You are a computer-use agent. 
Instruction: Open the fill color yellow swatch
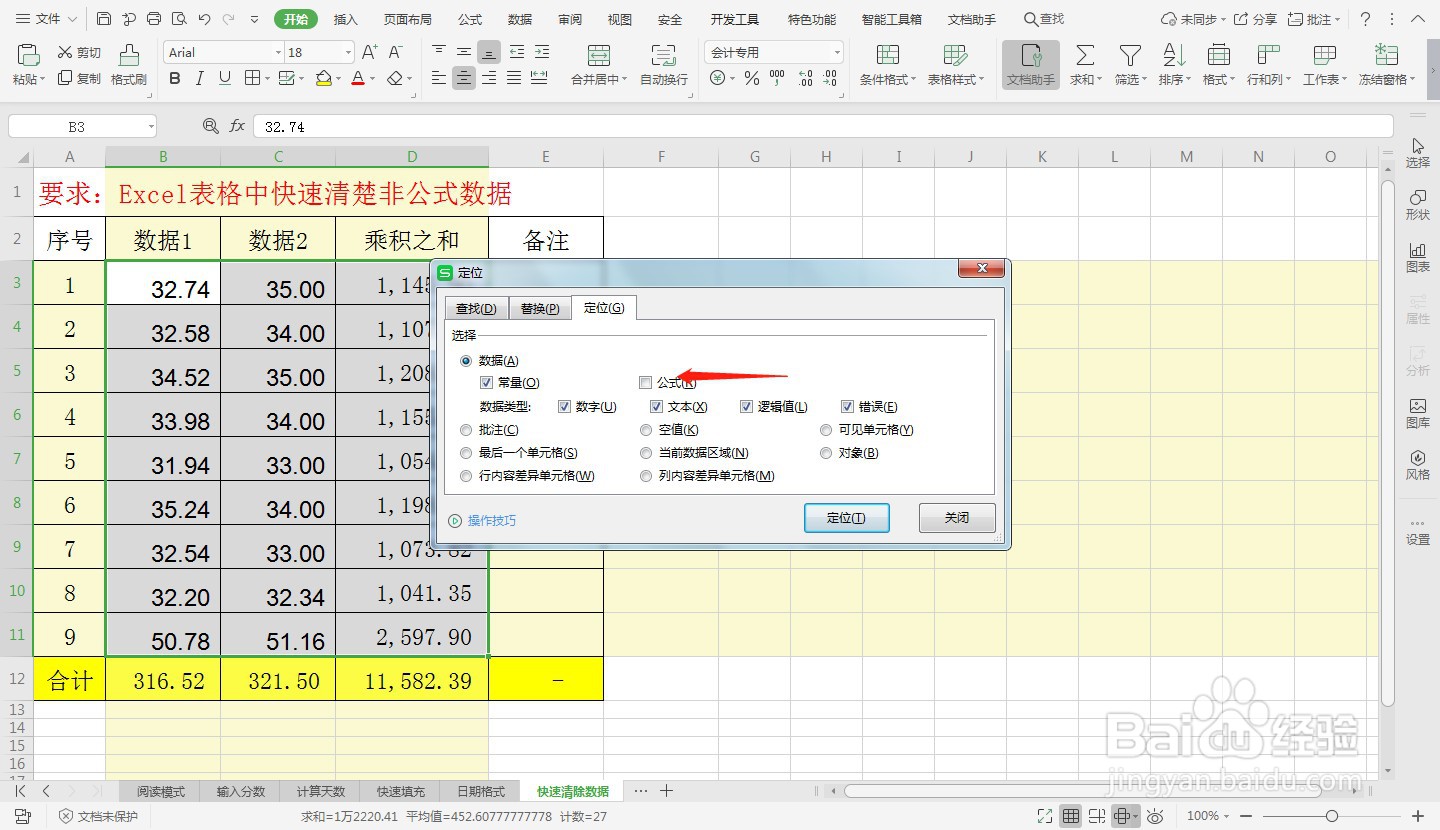tap(323, 78)
